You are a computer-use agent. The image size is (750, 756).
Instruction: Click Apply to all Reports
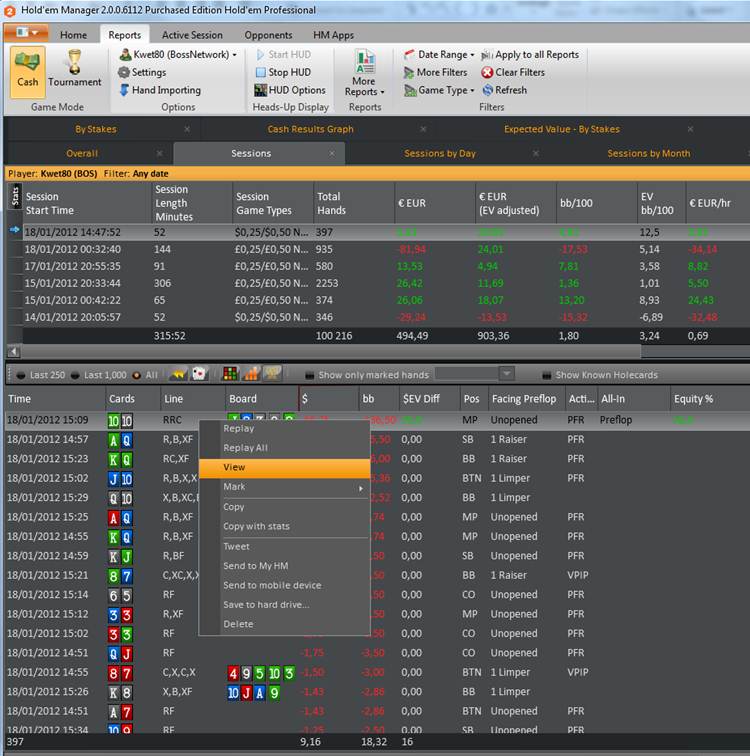click(x=530, y=54)
